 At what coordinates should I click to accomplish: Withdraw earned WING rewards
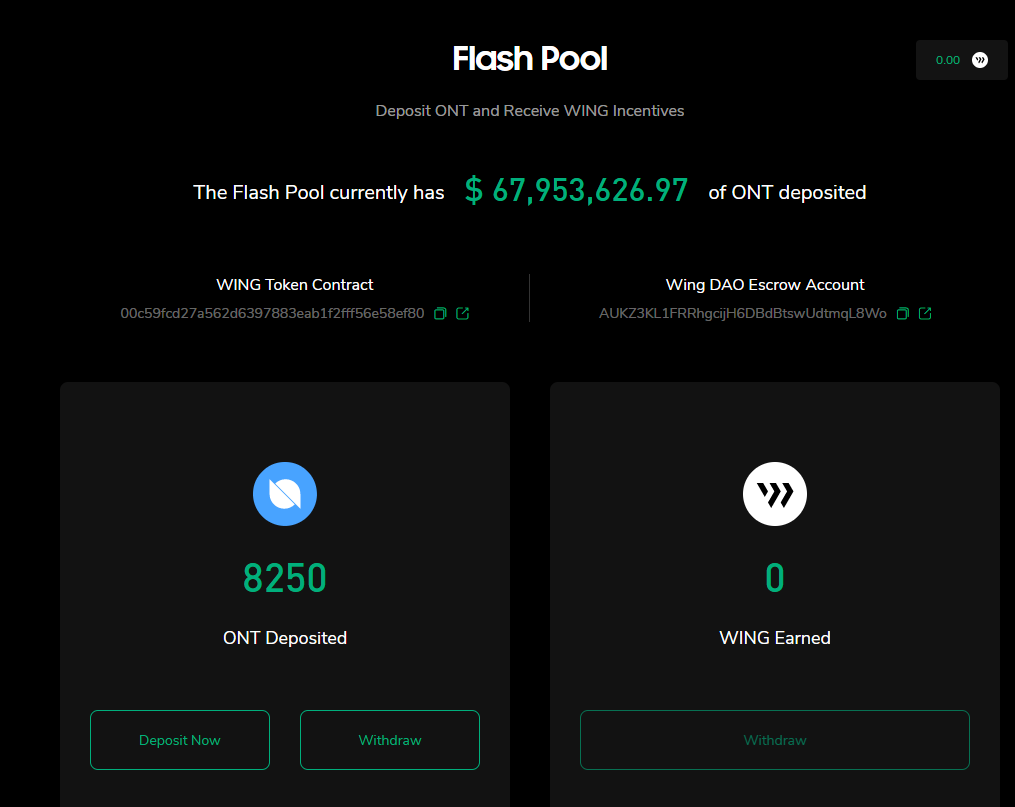click(x=775, y=740)
